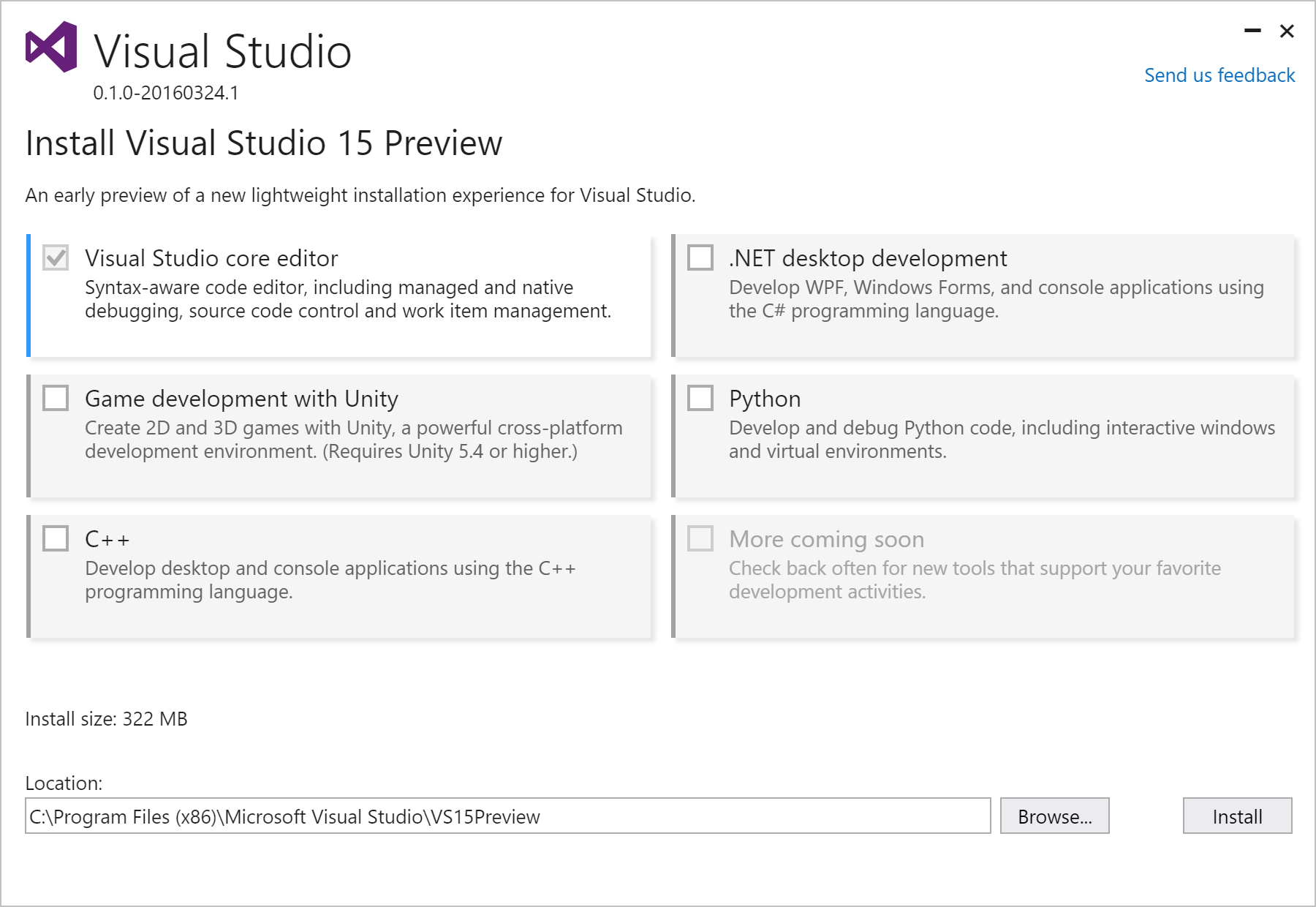Minimize the installer window
The image size is (1316, 907).
[x=1252, y=31]
